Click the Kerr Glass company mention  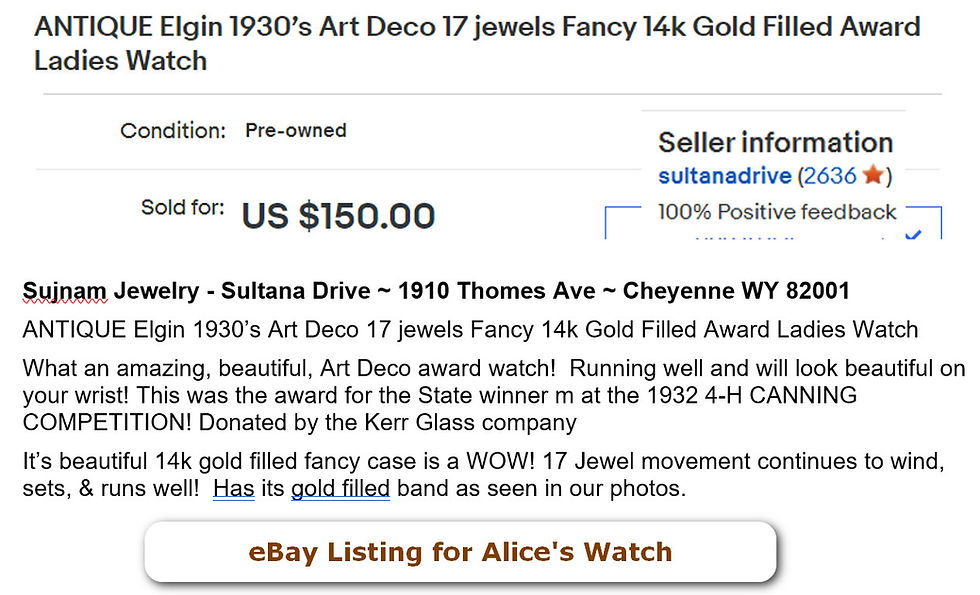click(470, 422)
